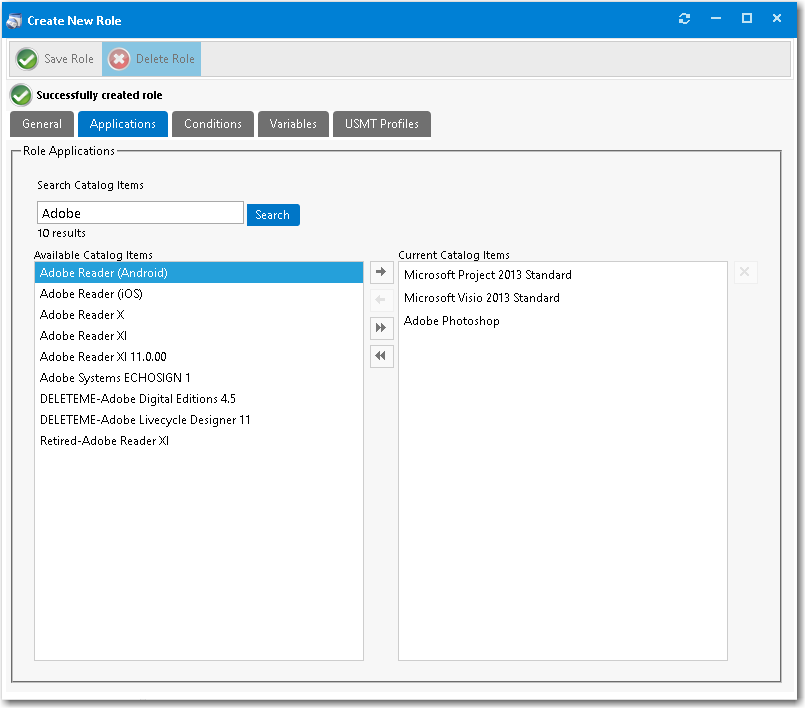Remove item with single left arrow
Image resolution: width=805 pixels, height=708 pixels.
381,300
